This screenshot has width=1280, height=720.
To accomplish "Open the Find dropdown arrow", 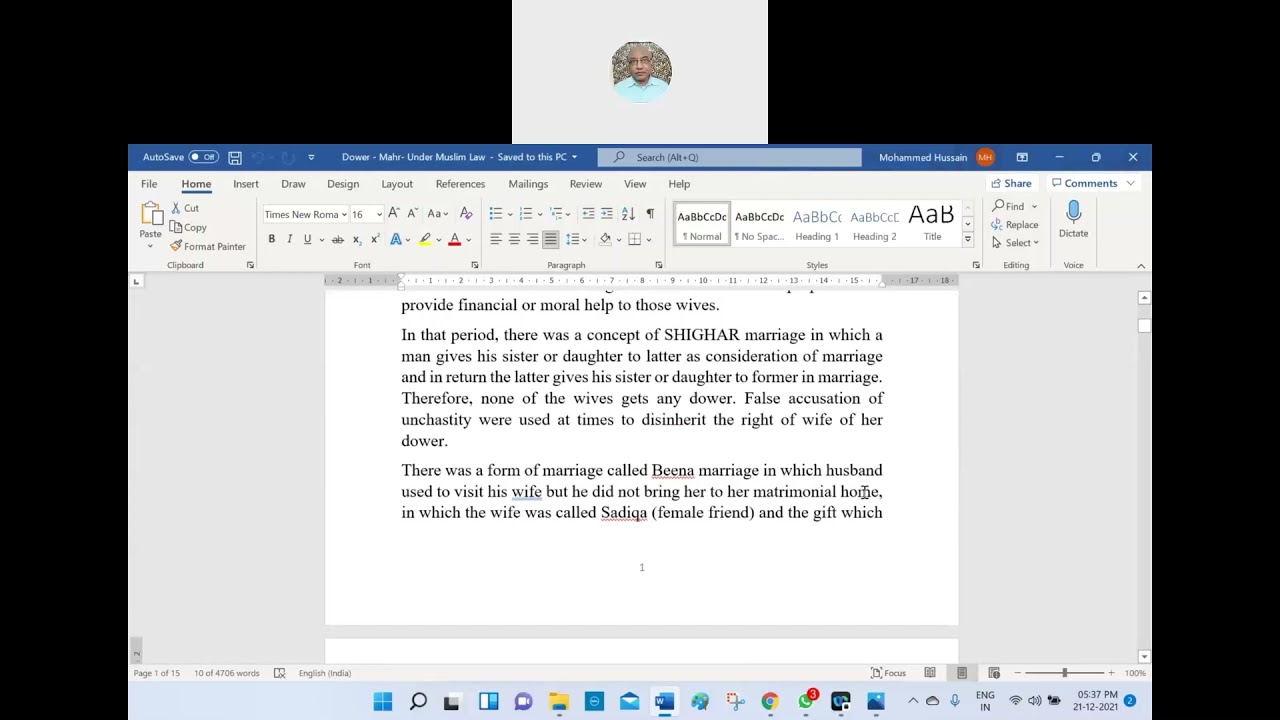I will pos(1034,207).
